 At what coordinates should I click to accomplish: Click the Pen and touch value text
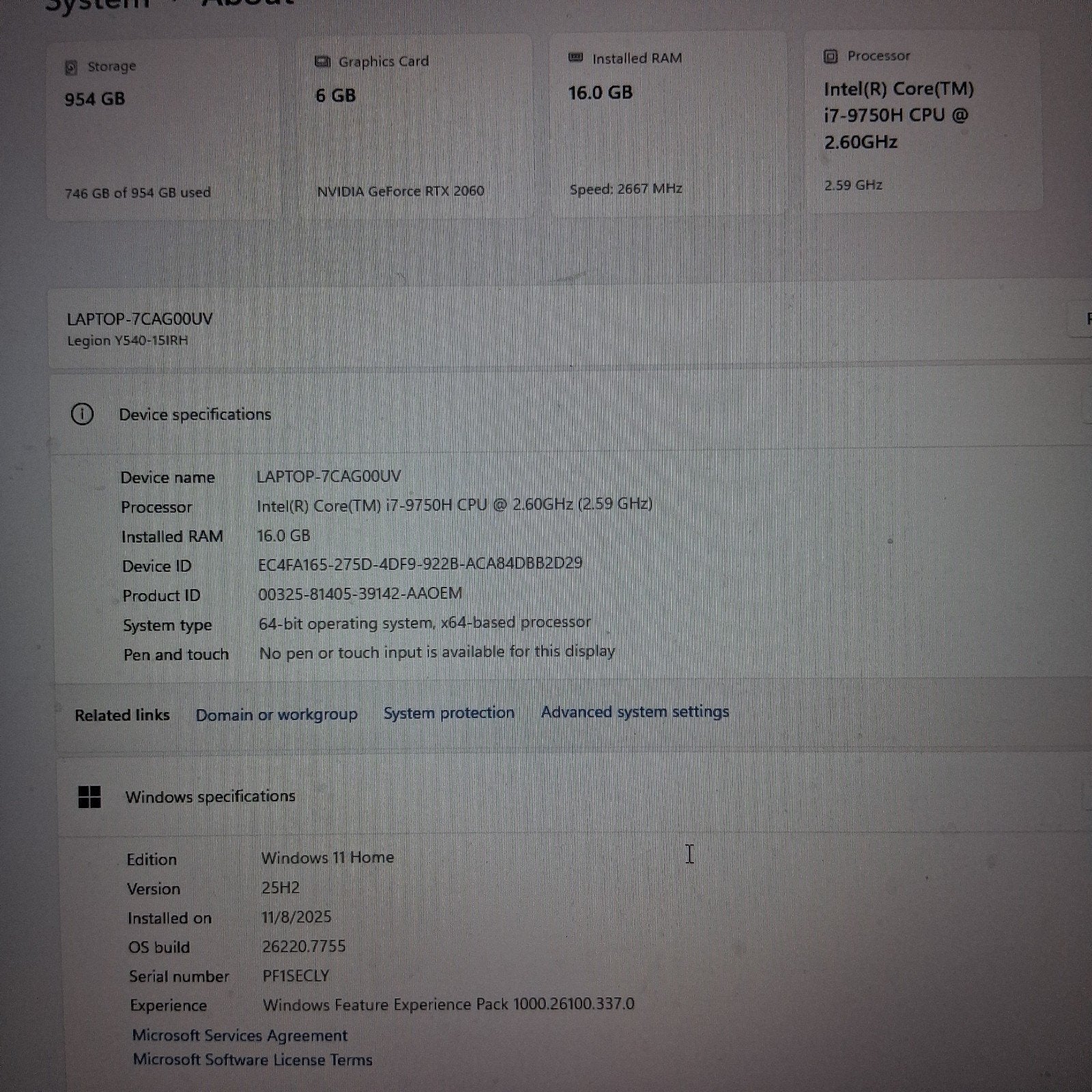pos(437,652)
